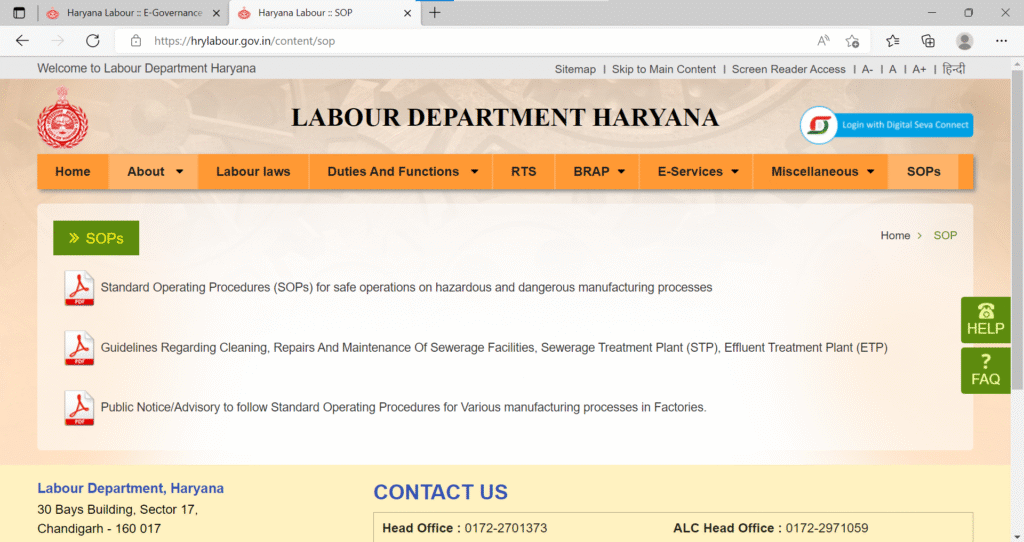The height and width of the screenshot is (542, 1024).
Task: Open the green HELP phone widget
Action: pos(985,320)
